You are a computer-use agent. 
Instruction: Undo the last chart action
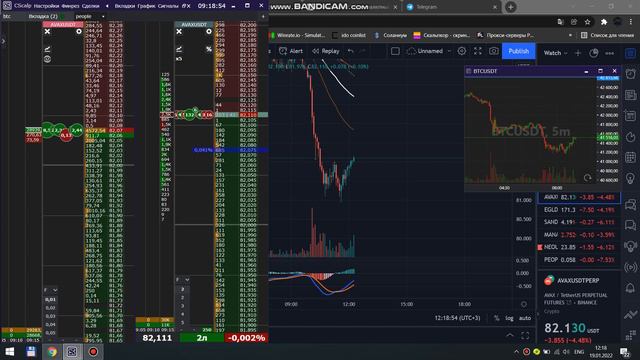(x=351, y=51)
